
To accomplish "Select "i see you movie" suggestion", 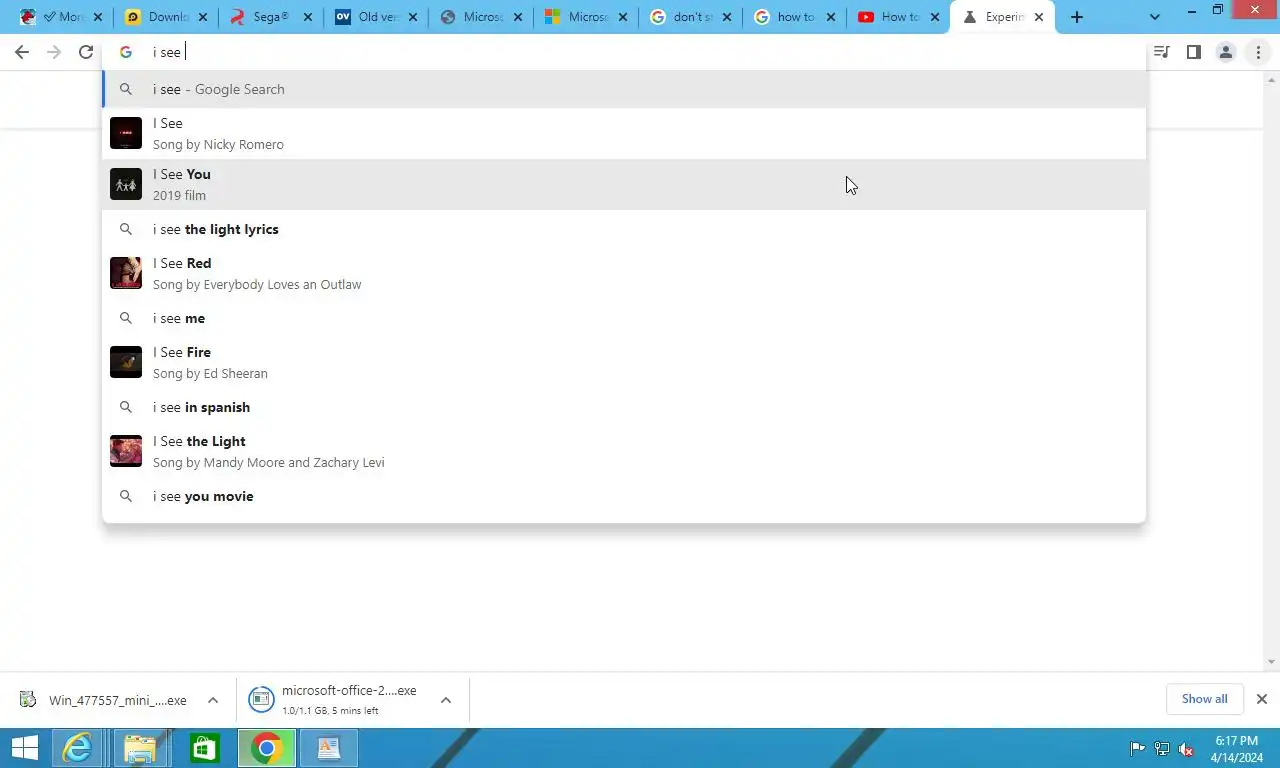I will pos(624,496).
